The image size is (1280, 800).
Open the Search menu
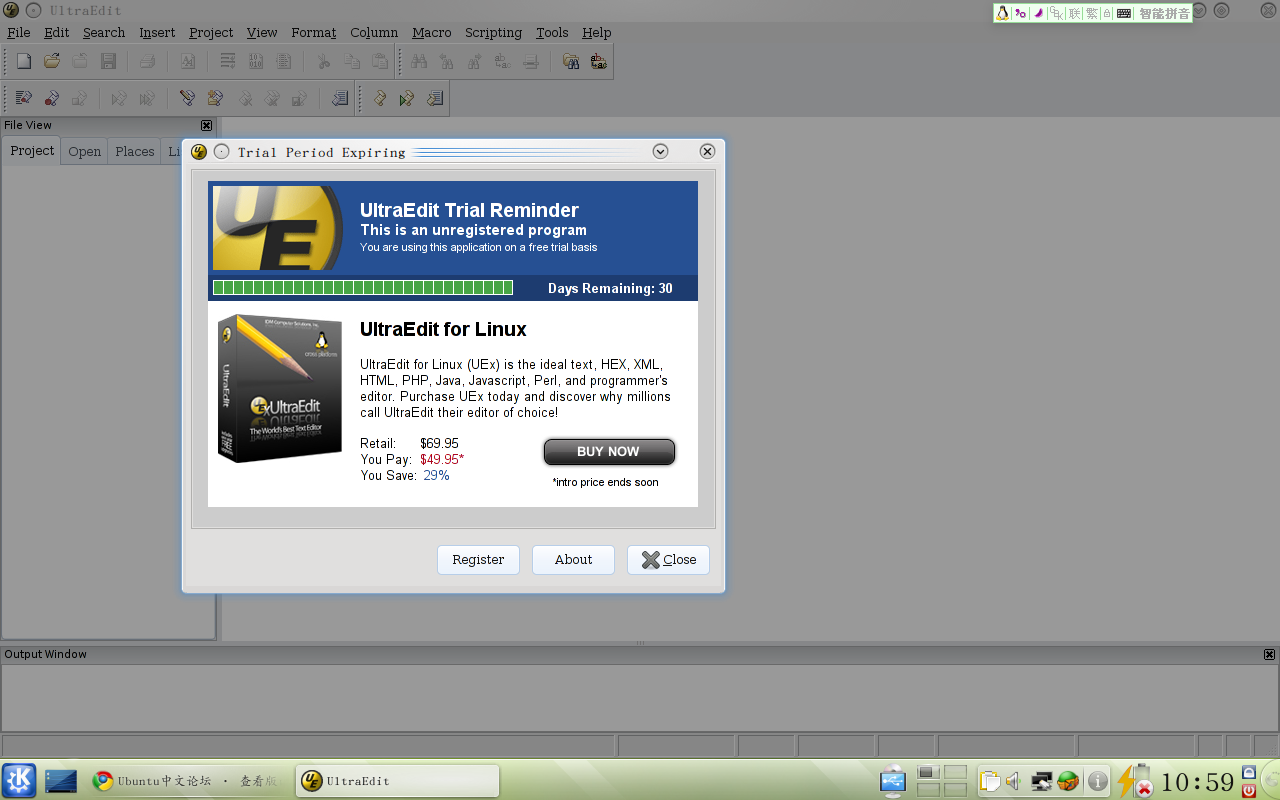point(104,32)
